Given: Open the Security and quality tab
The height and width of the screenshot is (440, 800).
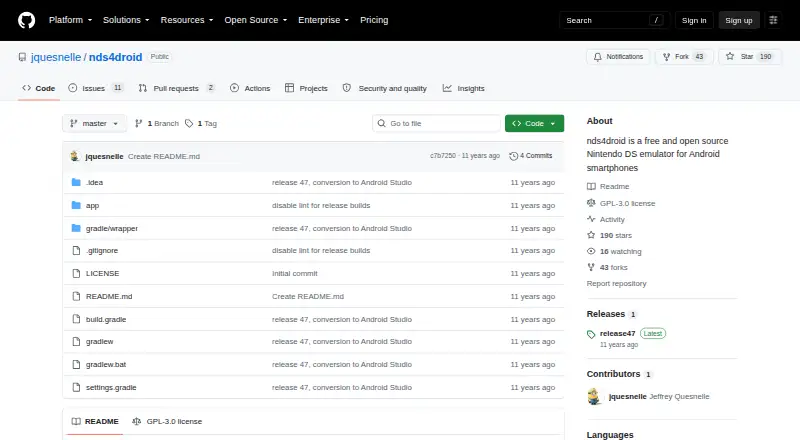Looking at the screenshot, I should tap(385, 88).
